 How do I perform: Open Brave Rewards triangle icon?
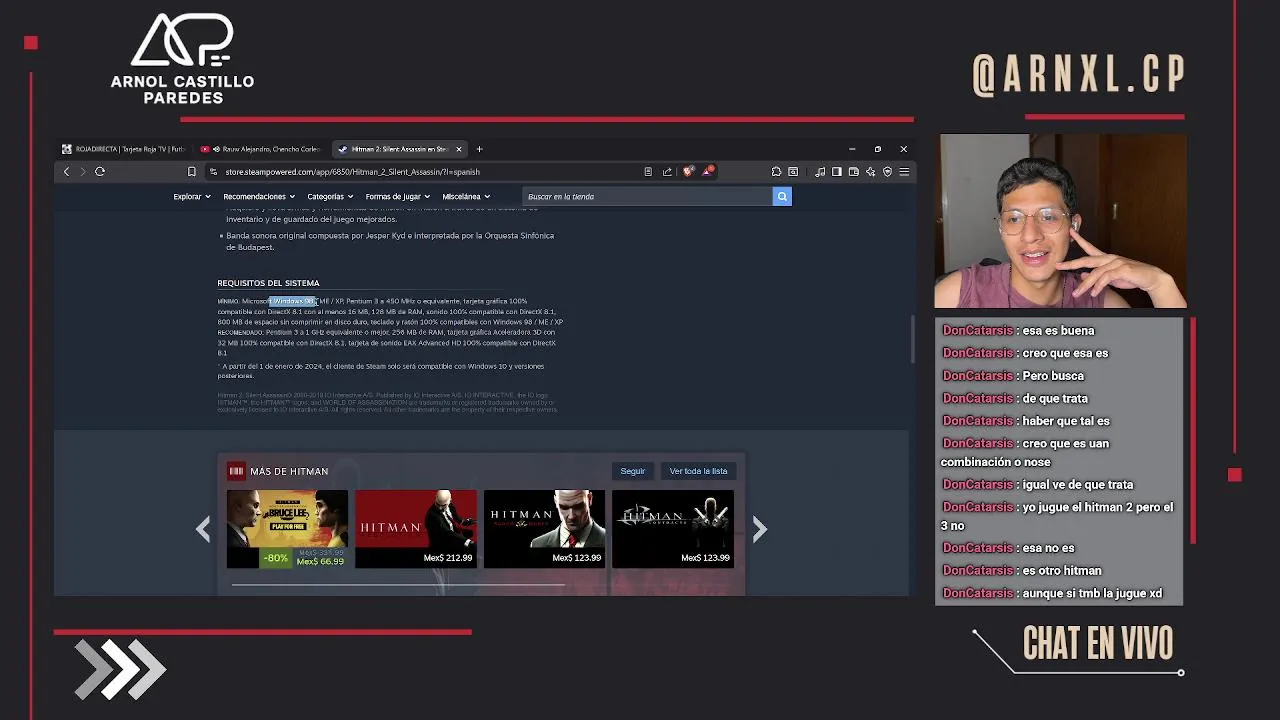(707, 172)
